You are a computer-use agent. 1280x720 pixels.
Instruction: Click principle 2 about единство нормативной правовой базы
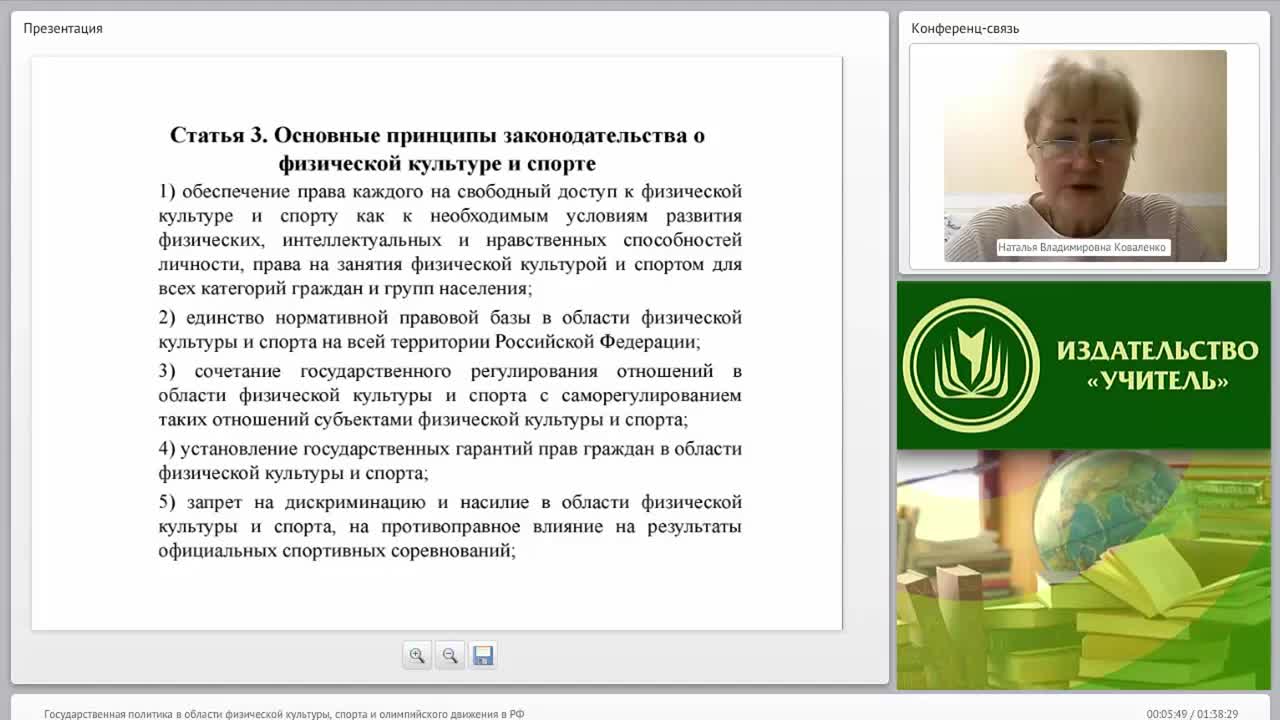(450, 330)
